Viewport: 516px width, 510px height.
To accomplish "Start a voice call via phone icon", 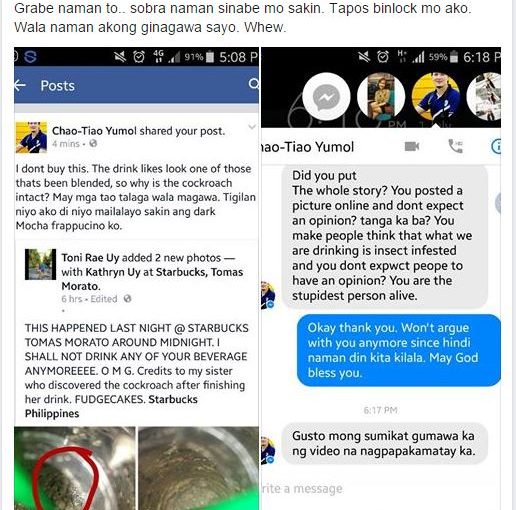I will pos(455,146).
